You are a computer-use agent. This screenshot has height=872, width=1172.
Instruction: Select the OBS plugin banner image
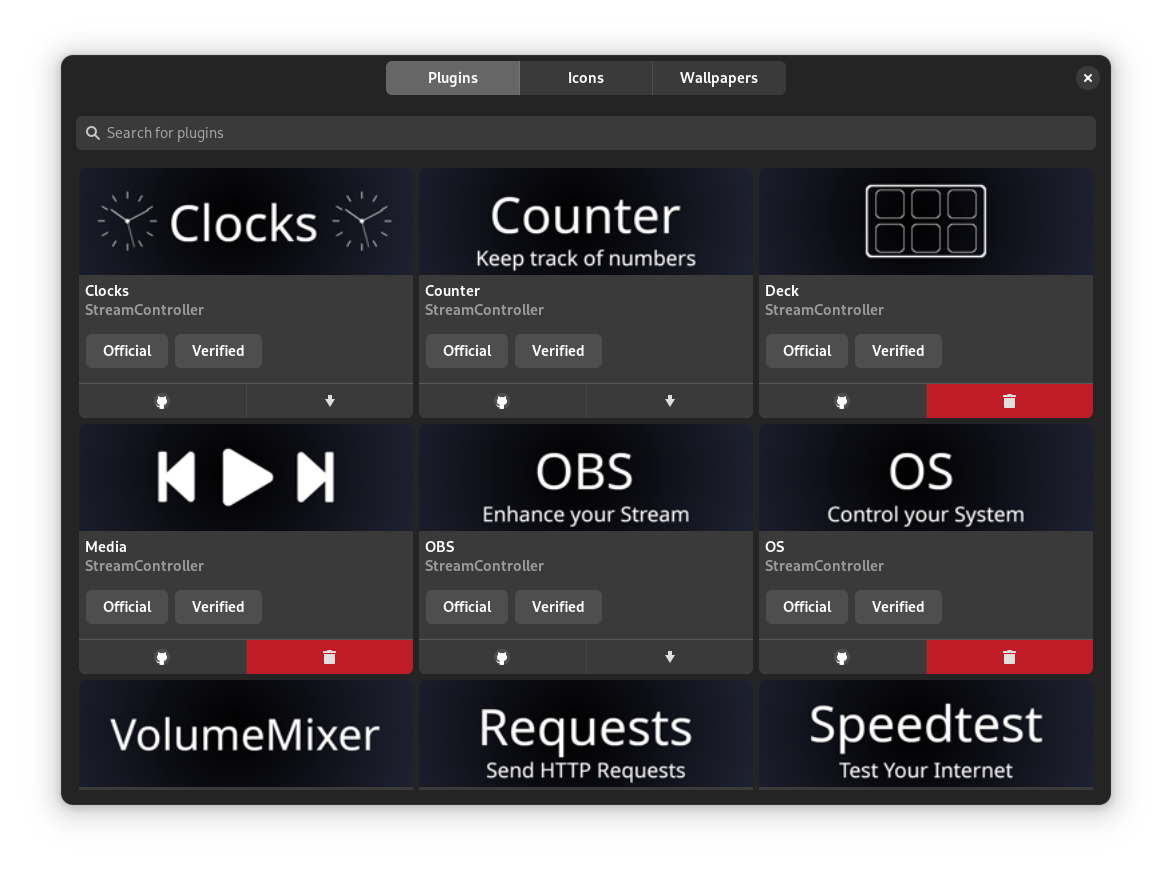click(x=586, y=478)
